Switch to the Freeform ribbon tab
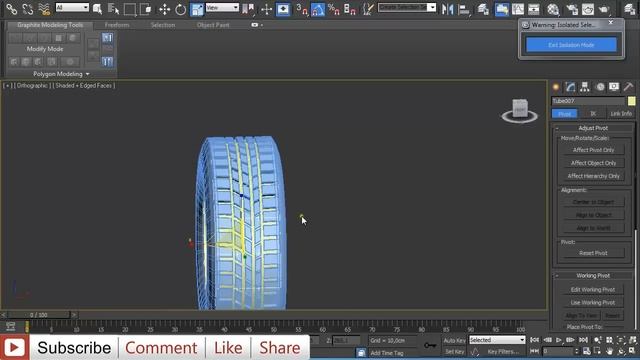This screenshot has height=360, width=640. pyautogui.click(x=117, y=25)
